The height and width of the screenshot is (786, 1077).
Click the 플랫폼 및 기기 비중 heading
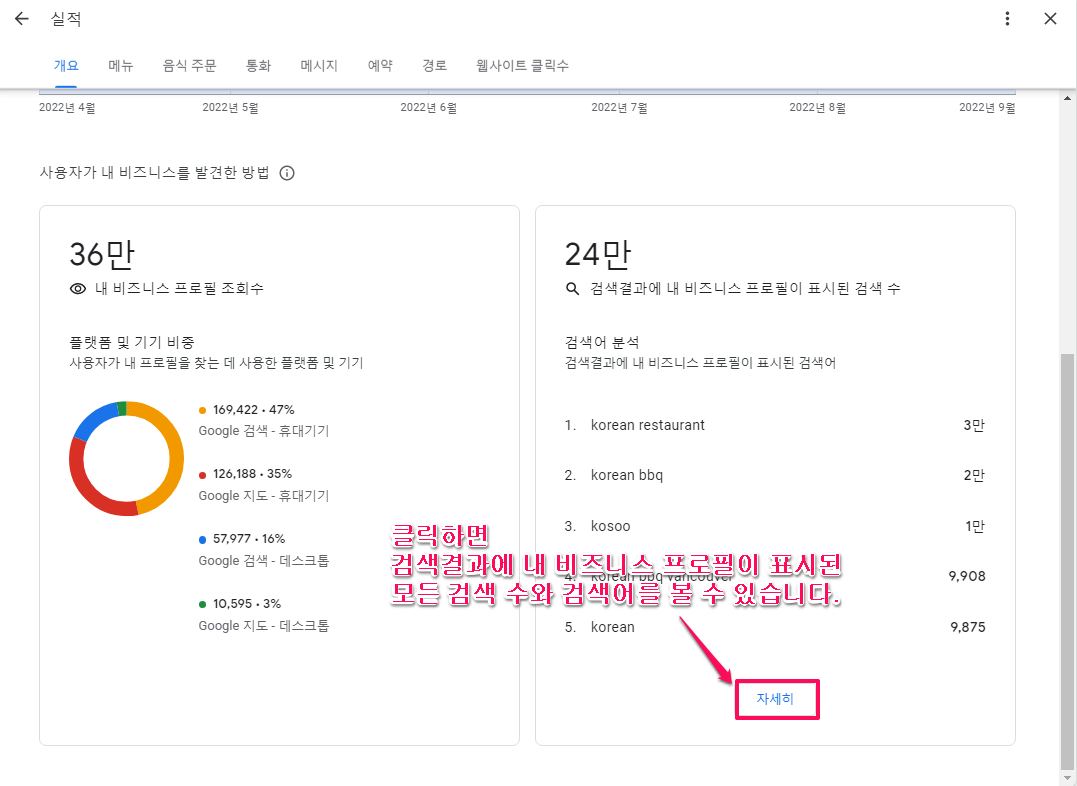[x=132, y=342]
